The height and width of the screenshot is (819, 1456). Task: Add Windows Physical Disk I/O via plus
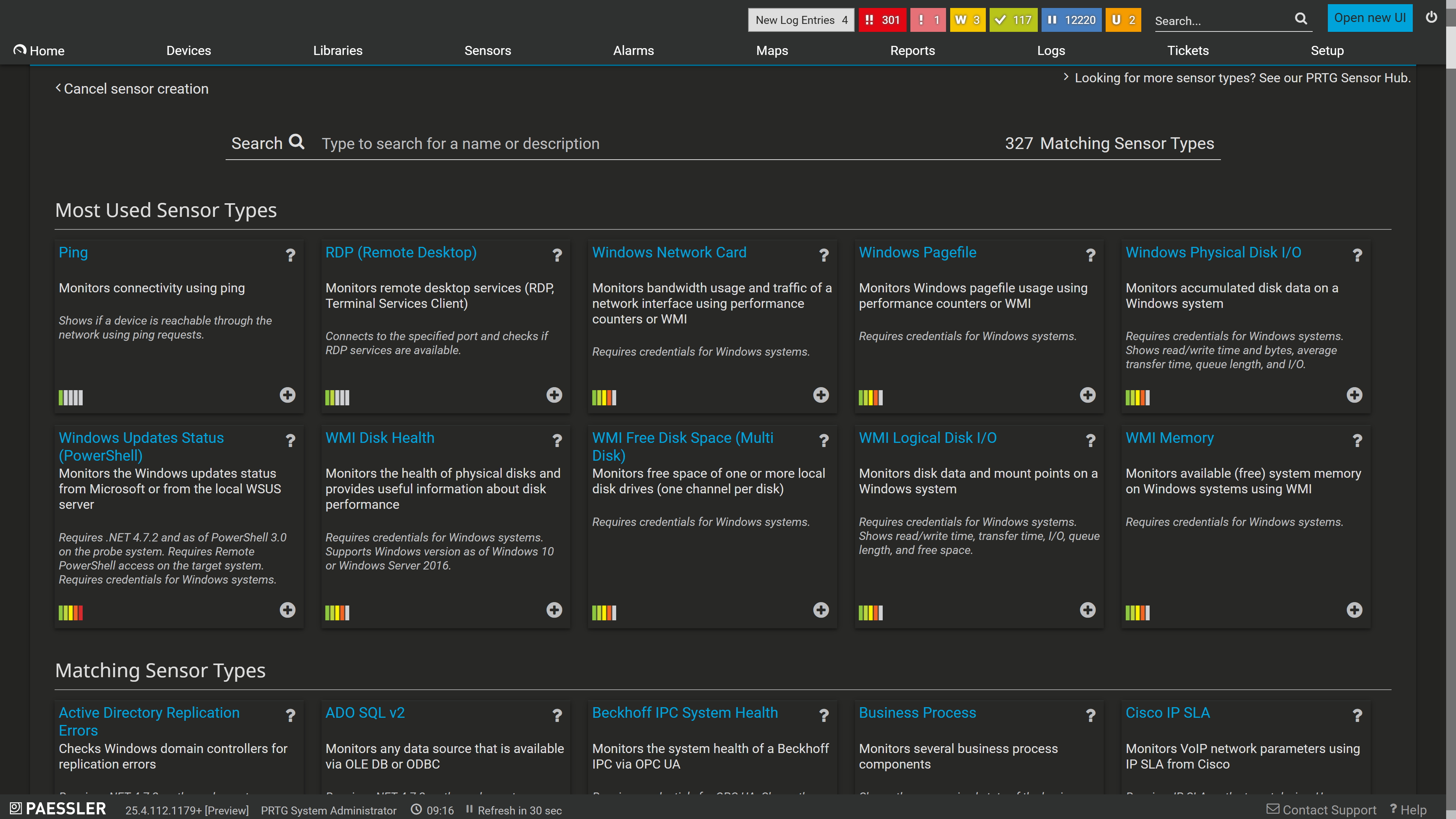[x=1355, y=395]
